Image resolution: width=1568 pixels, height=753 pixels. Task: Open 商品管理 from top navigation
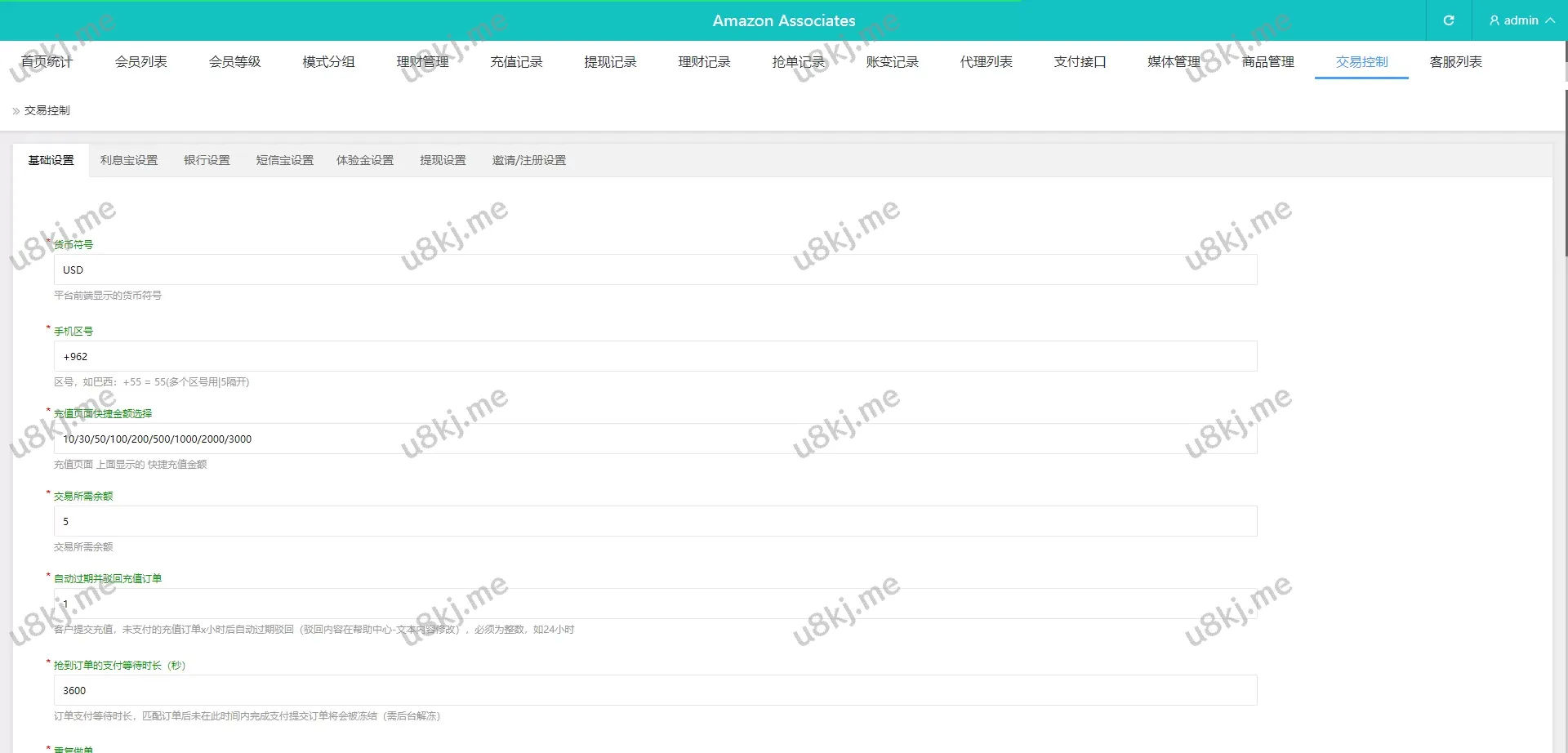(1267, 62)
